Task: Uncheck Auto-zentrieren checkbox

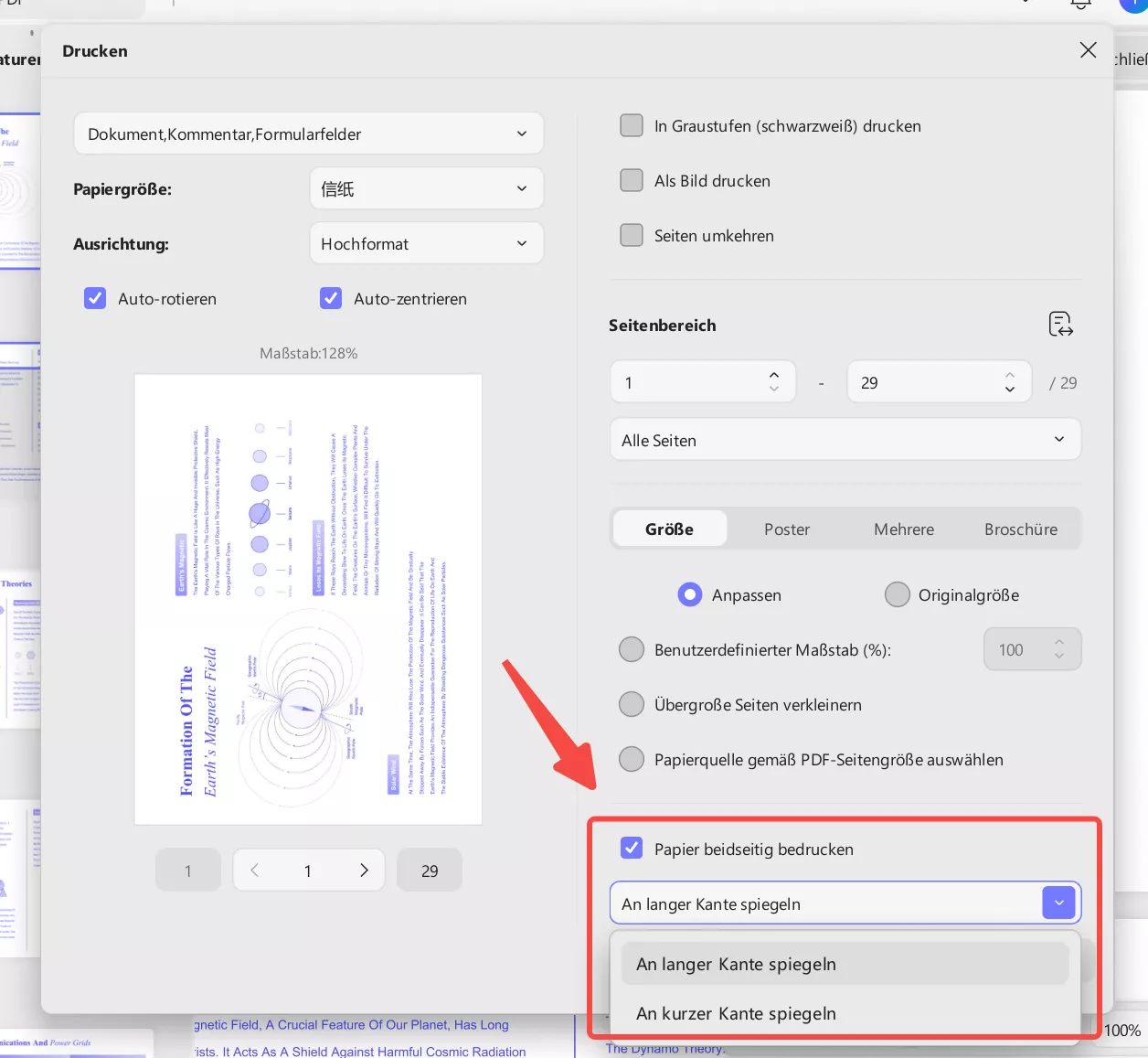Action: click(x=331, y=298)
